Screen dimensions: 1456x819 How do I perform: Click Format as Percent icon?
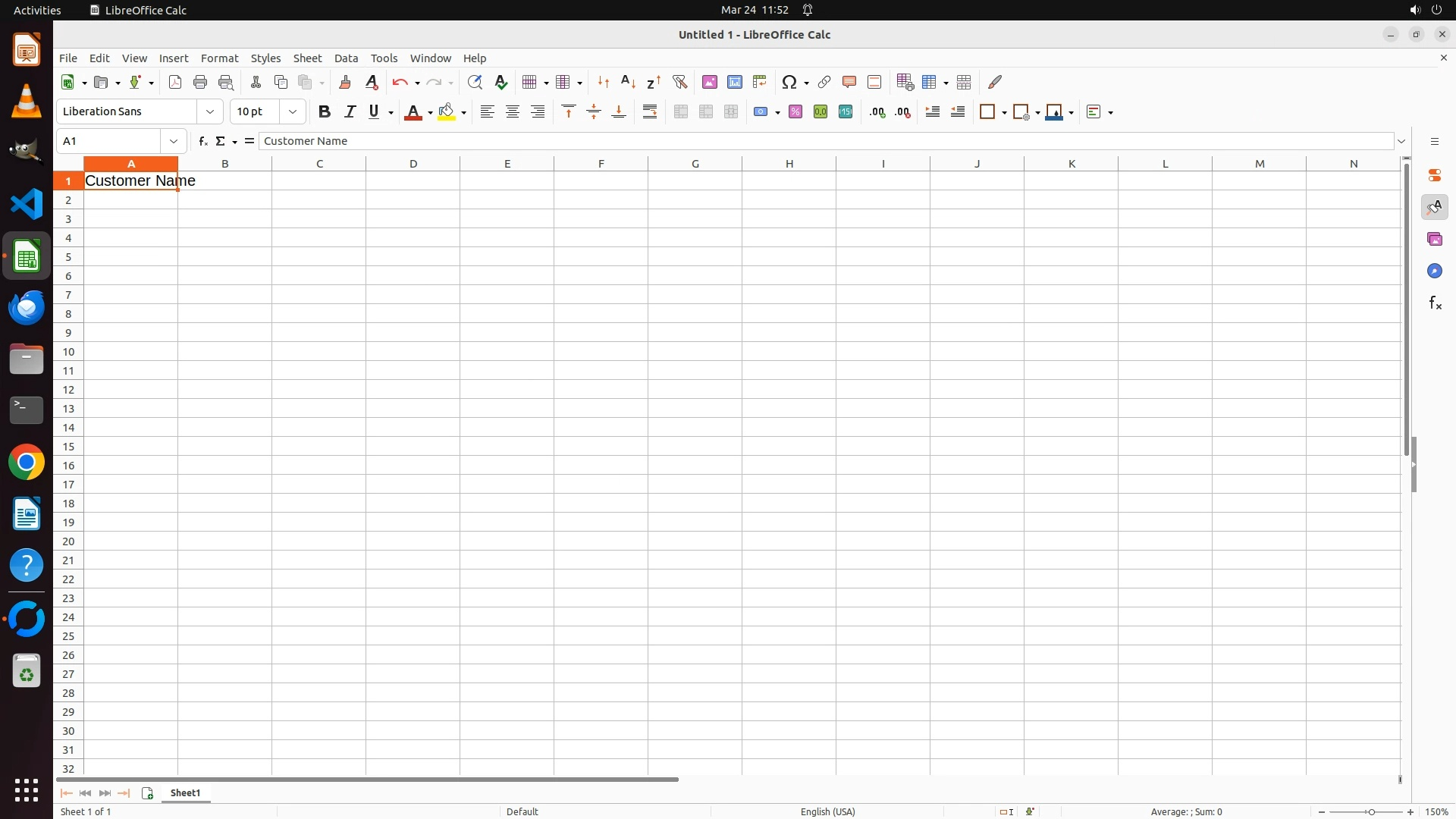click(x=795, y=111)
